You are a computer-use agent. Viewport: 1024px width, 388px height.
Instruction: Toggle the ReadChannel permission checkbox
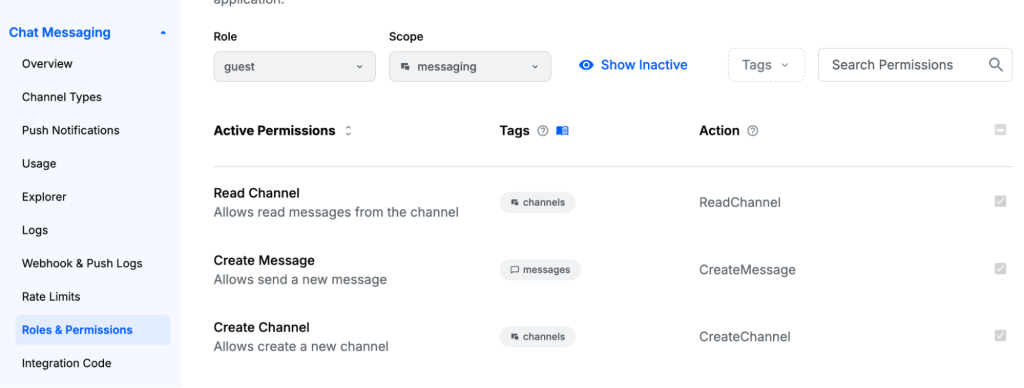[1000, 201]
